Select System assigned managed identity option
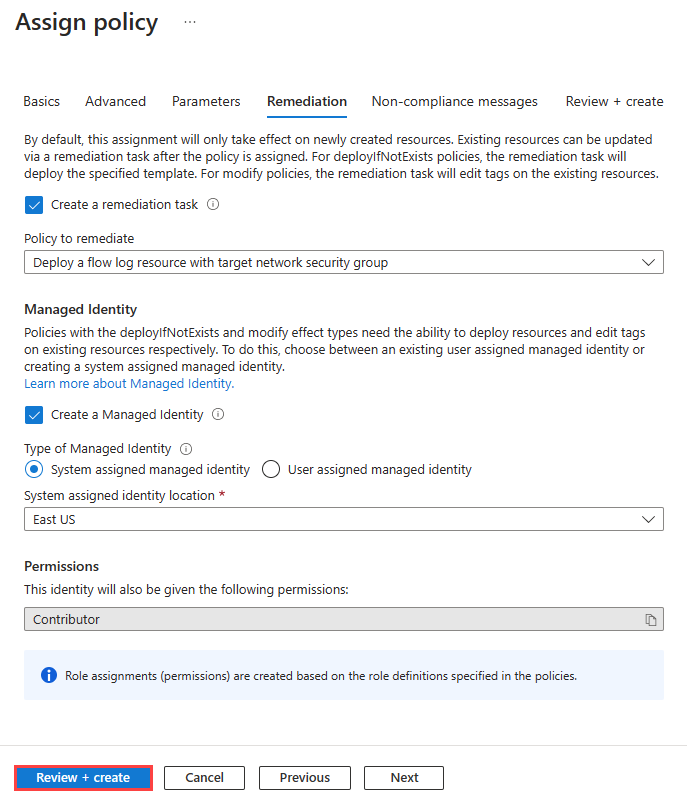Screen dimensions: 687x806 click(x=34, y=469)
